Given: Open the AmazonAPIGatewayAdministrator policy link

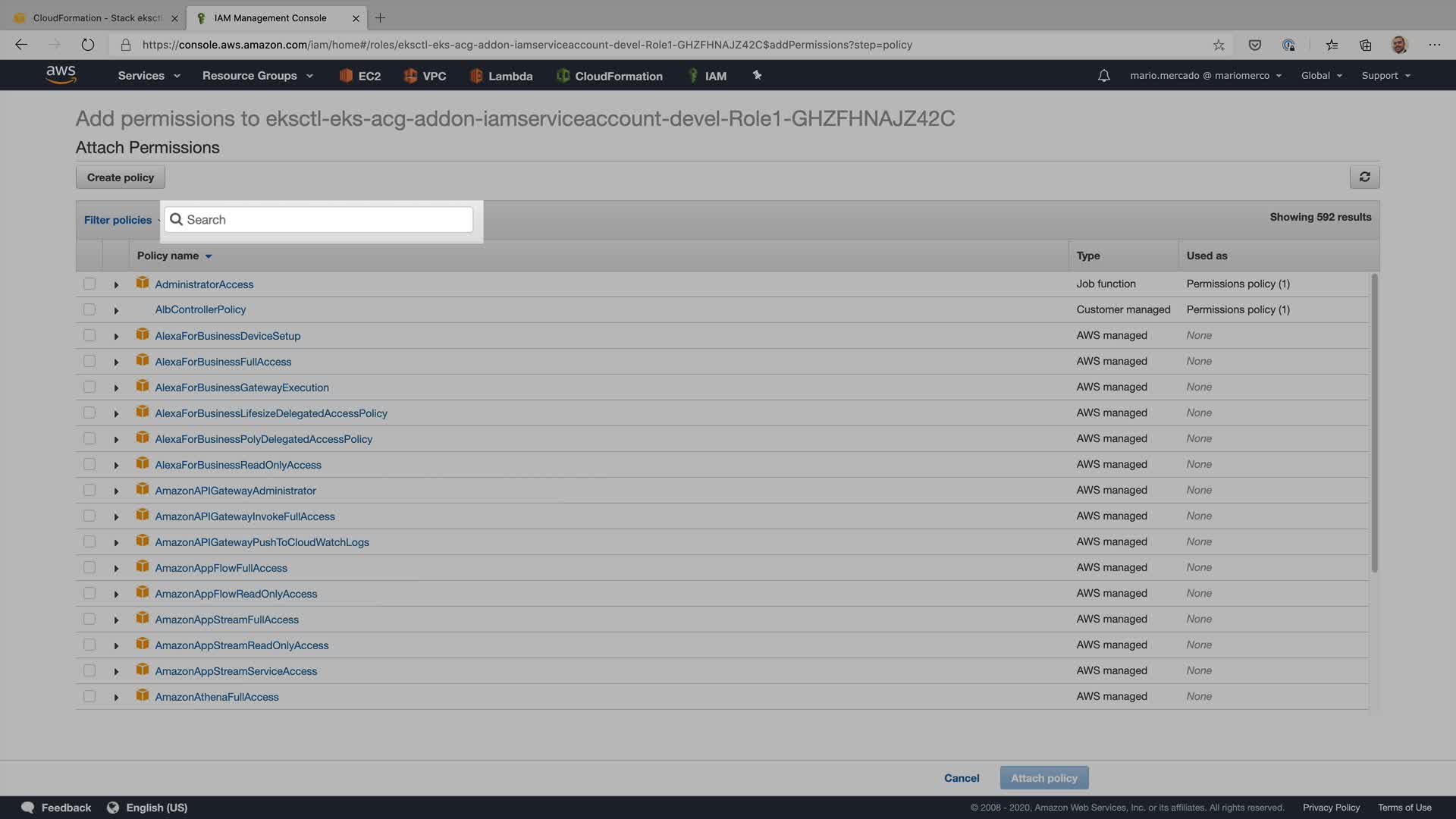Looking at the screenshot, I should coord(235,491).
